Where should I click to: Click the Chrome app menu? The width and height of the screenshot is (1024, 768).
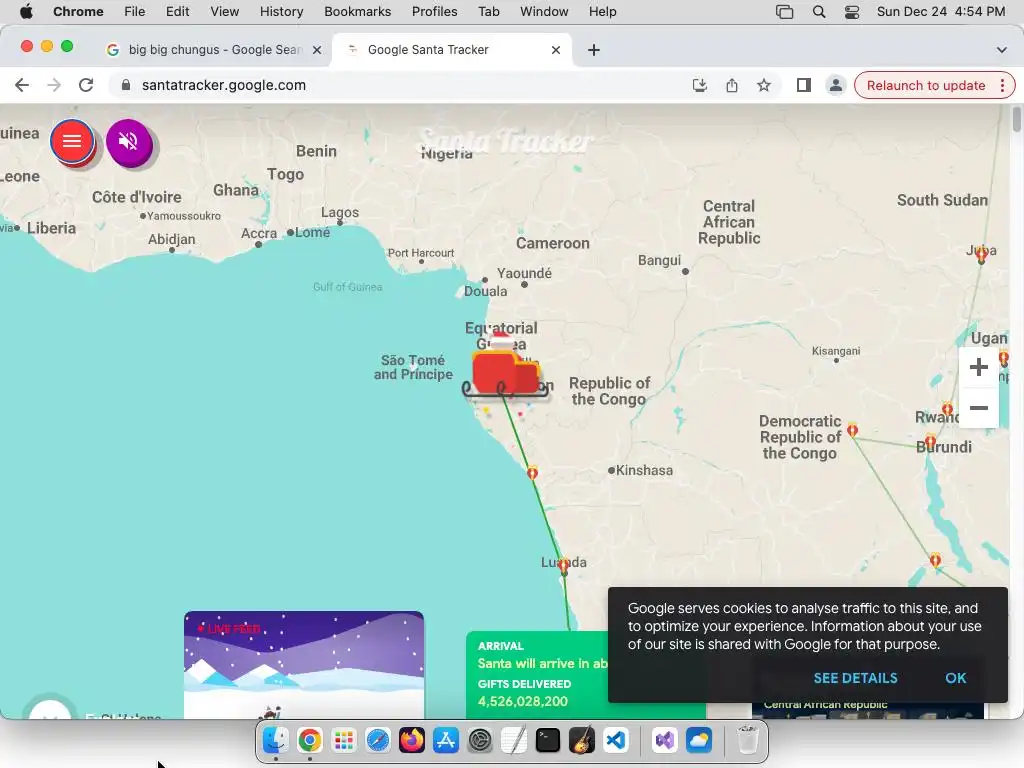pos(78,12)
